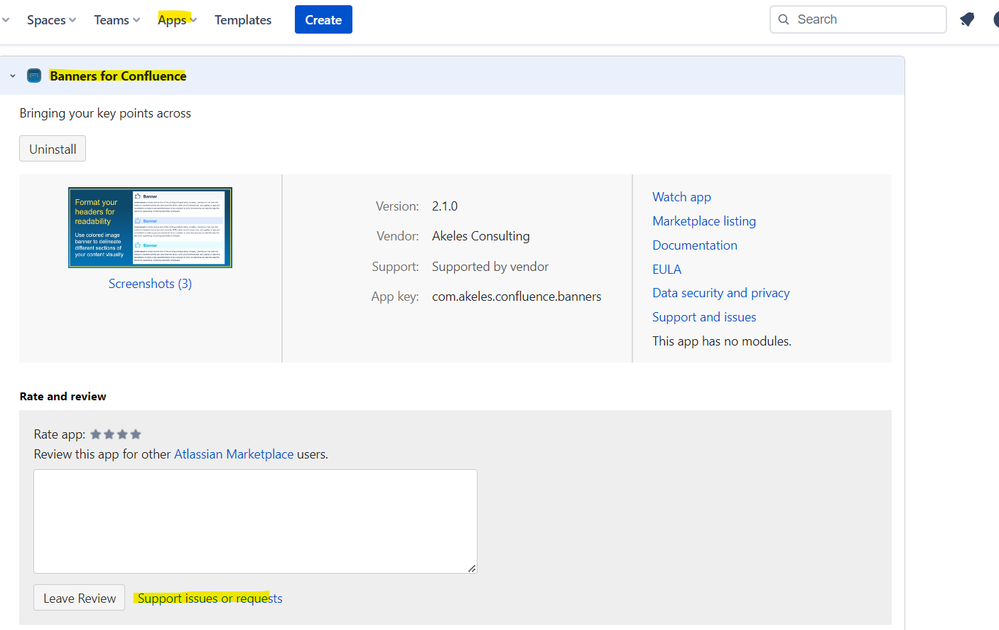
Task: Click the Banners for Confluence app icon
Action: pos(34,76)
